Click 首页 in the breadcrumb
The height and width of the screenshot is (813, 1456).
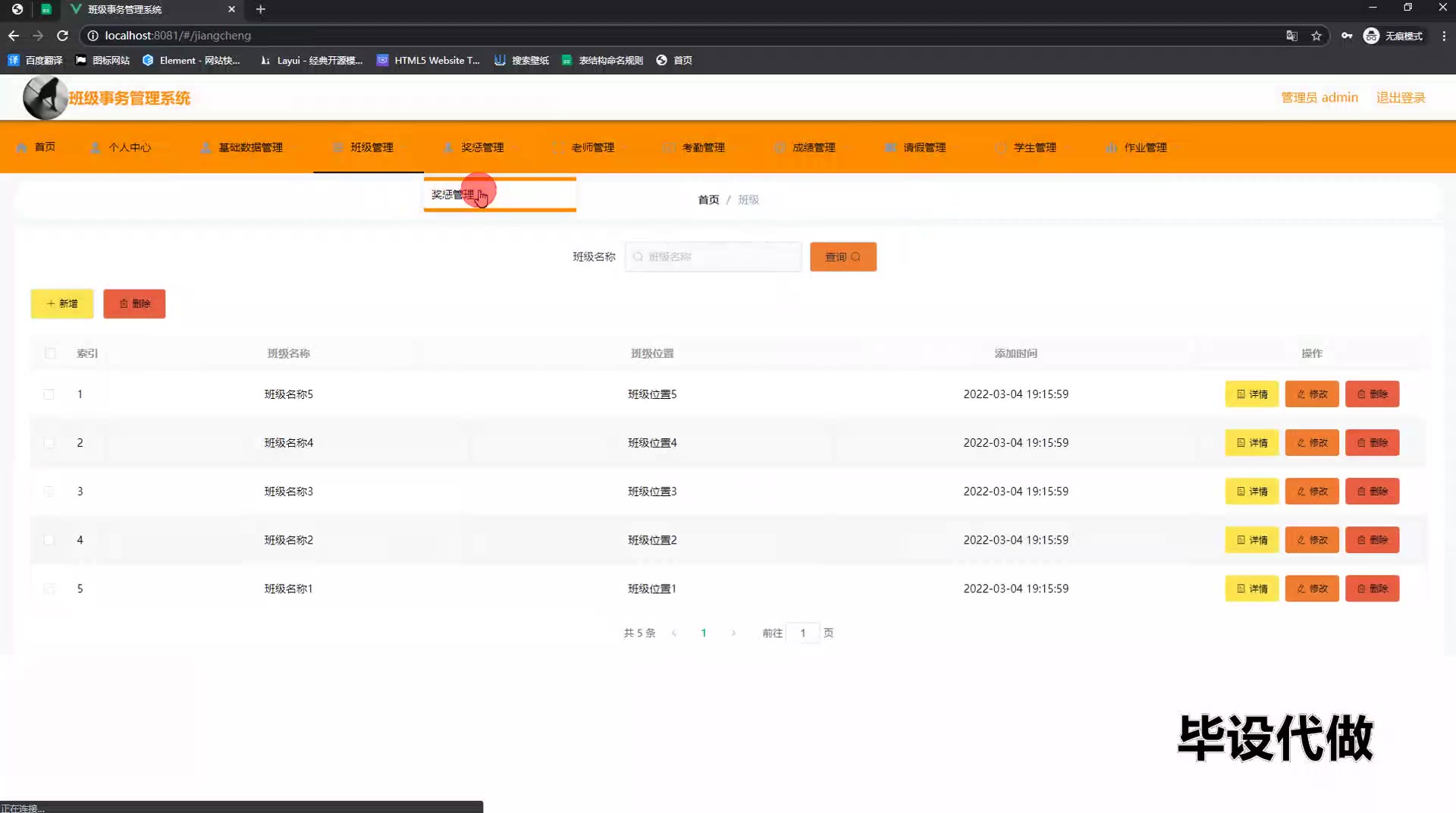coord(708,199)
